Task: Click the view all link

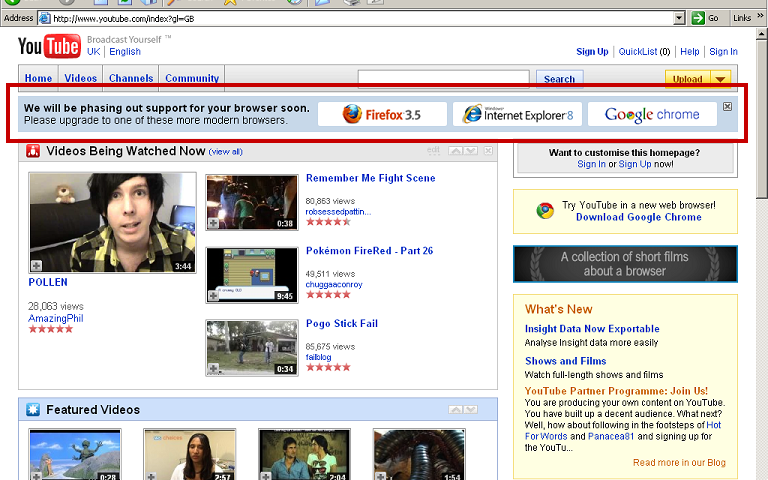Action: (225, 152)
